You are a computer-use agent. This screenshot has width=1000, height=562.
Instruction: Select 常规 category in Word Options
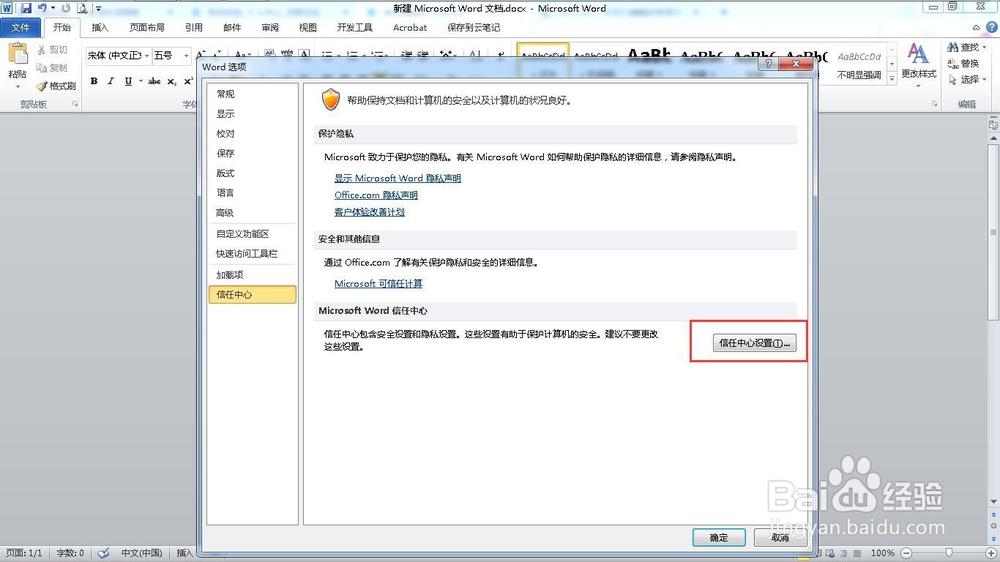tap(252, 94)
